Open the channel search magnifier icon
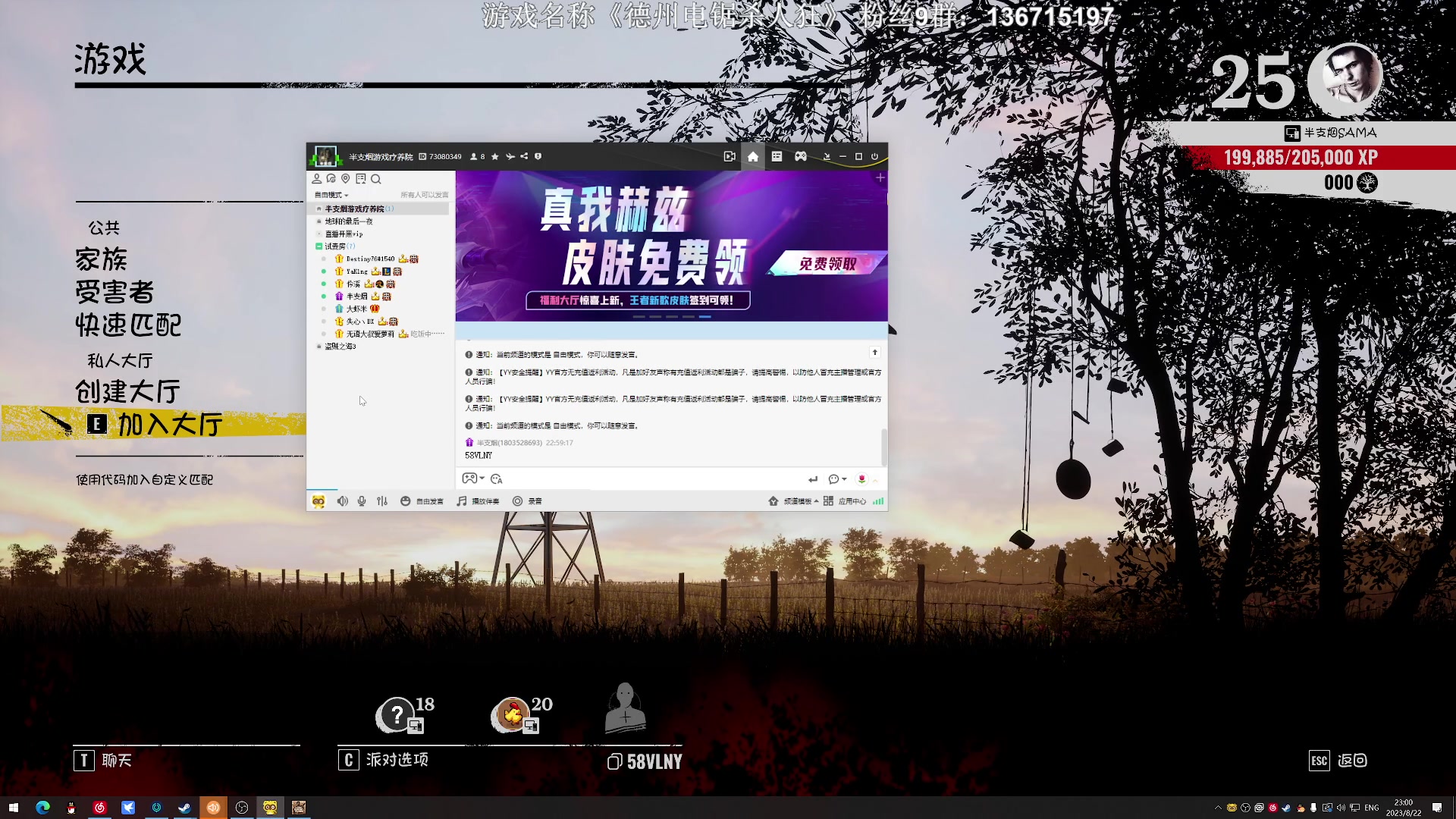The width and height of the screenshot is (1456, 819). tap(377, 180)
